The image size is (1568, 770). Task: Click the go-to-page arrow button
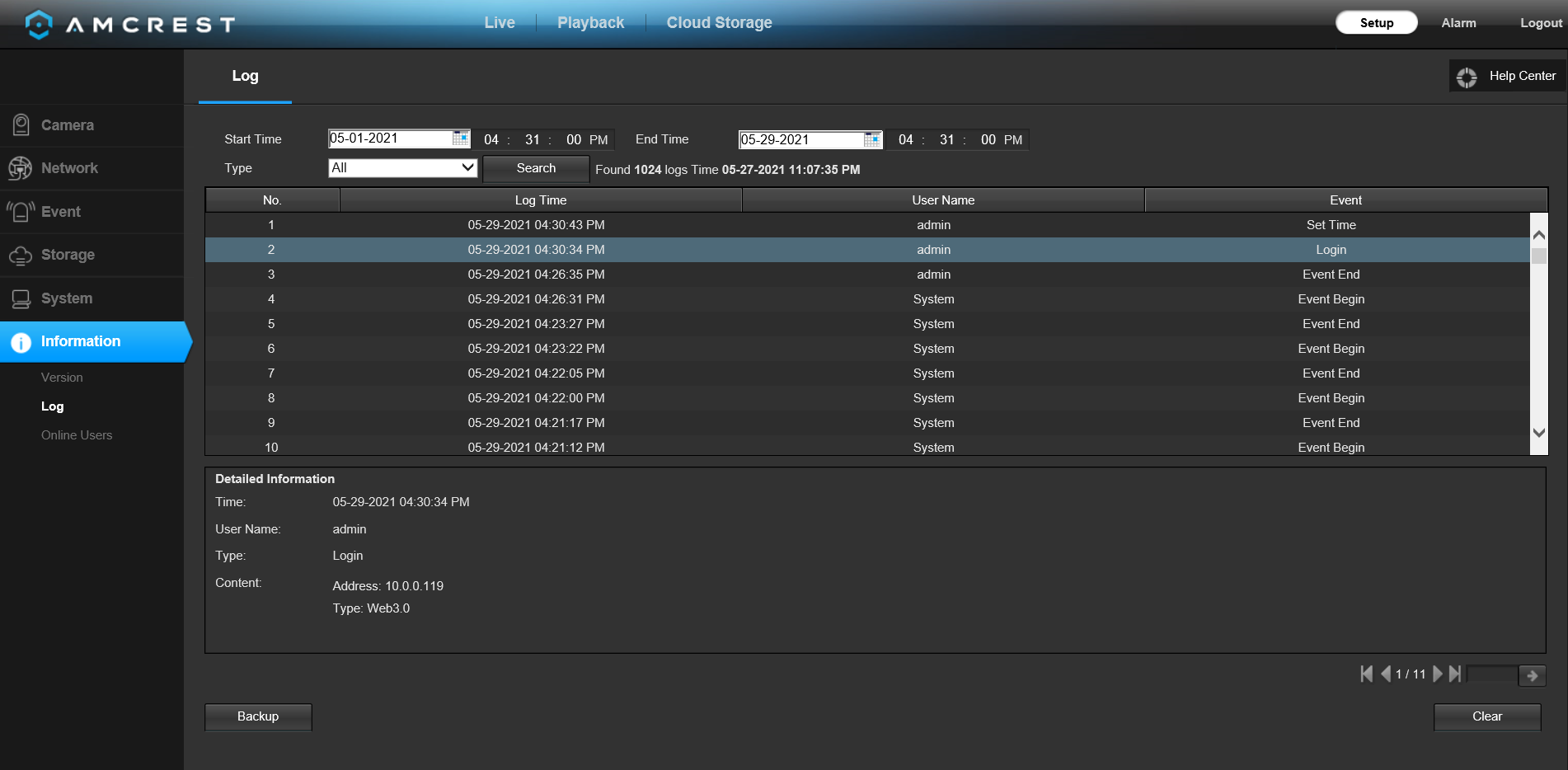[1532, 675]
